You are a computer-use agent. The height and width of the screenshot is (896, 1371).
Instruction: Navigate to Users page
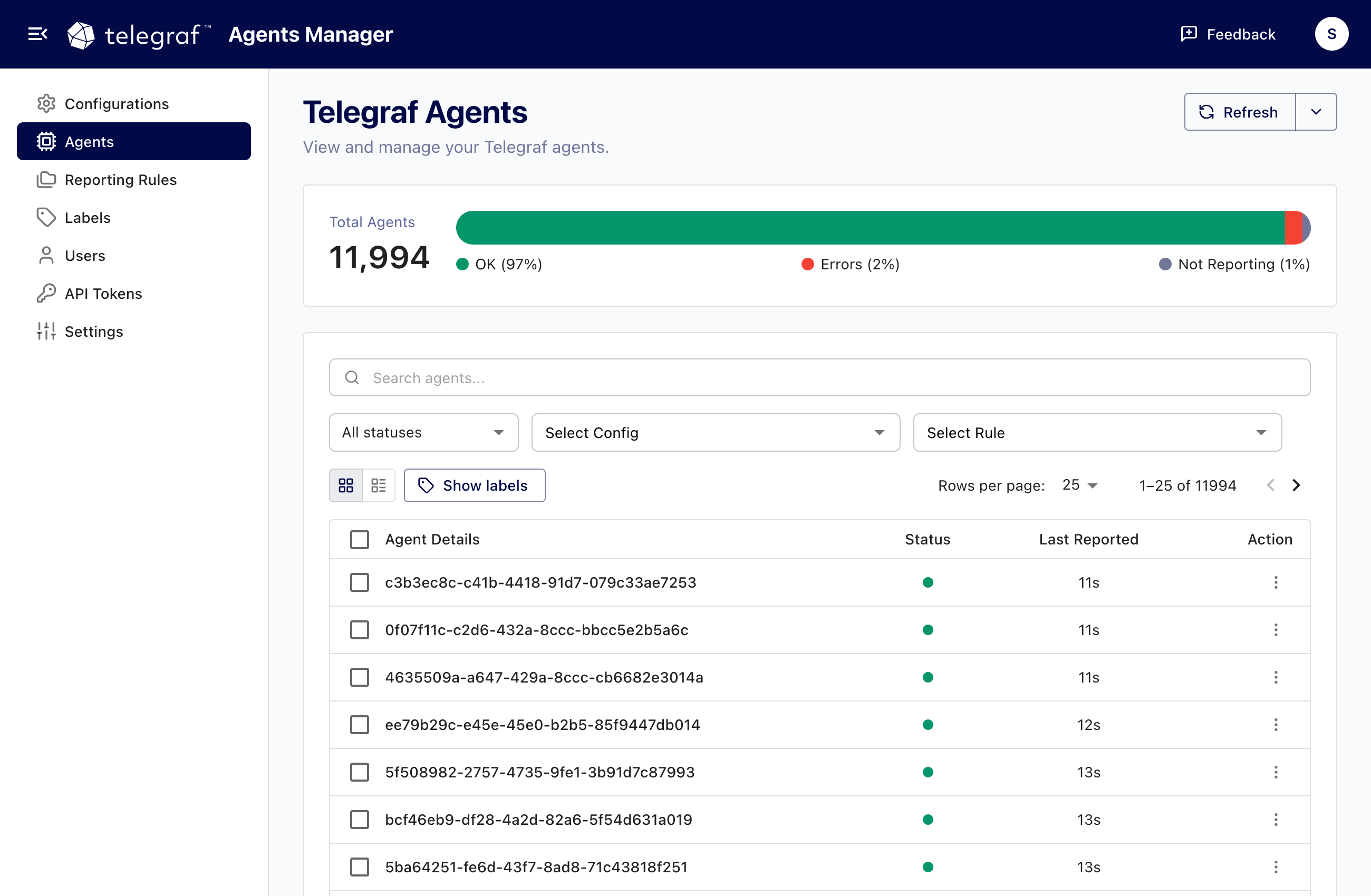point(133,256)
